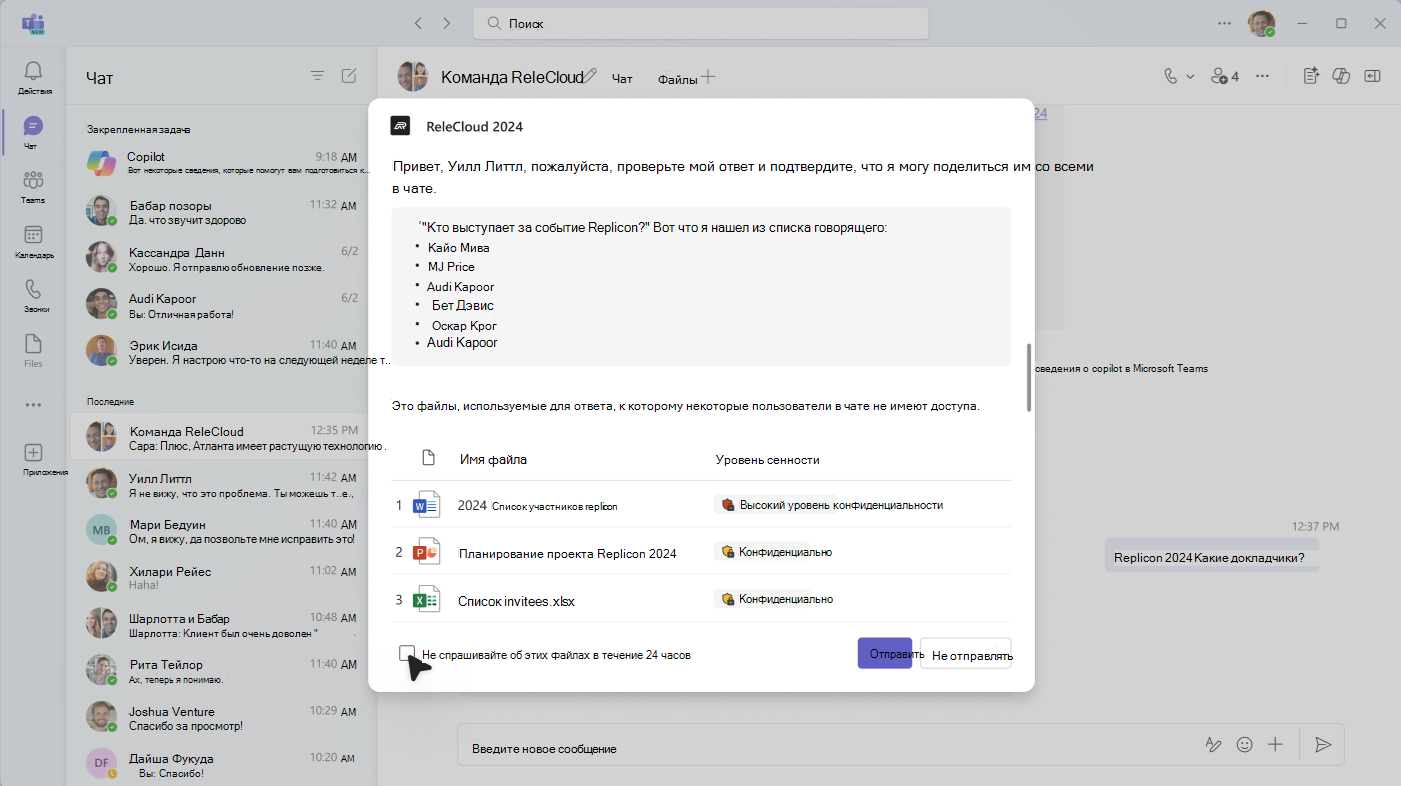Open the Шарлотта и Бабар chat
Image resolution: width=1401 pixels, height=786 pixels.
tap(221, 624)
